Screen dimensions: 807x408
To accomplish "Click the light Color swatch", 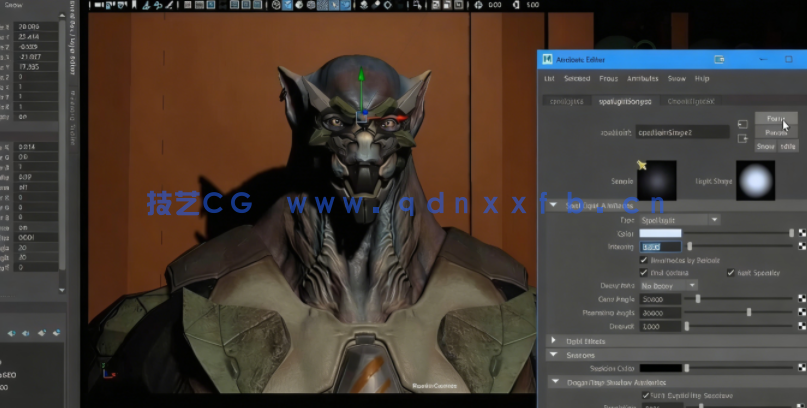I will (660, 233).
